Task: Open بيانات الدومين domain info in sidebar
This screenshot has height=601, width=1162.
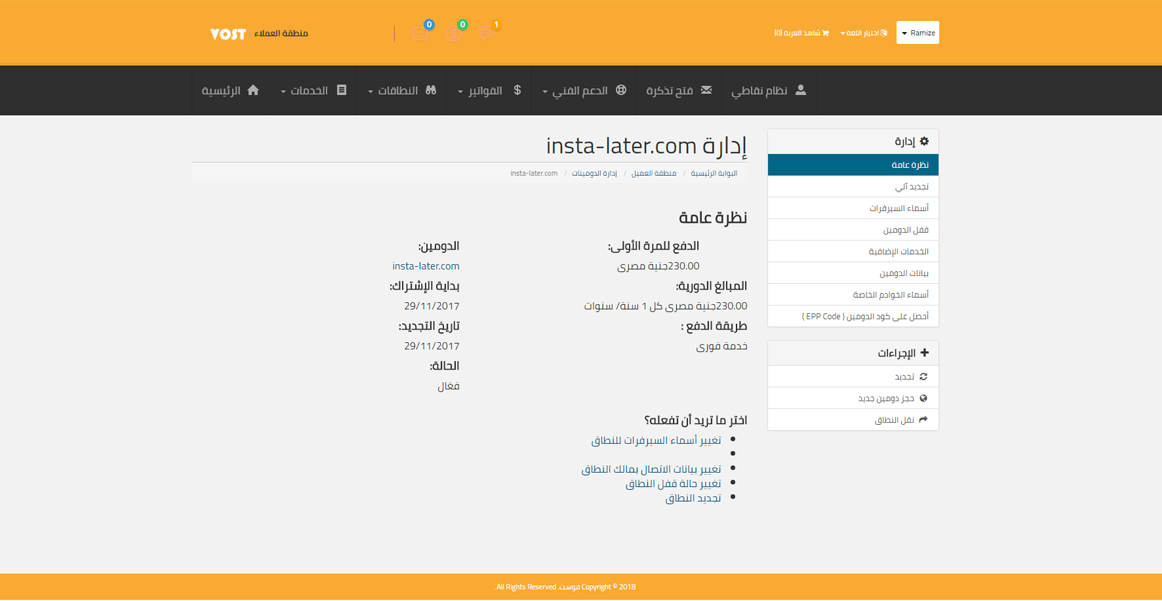Action: (853, 273)
